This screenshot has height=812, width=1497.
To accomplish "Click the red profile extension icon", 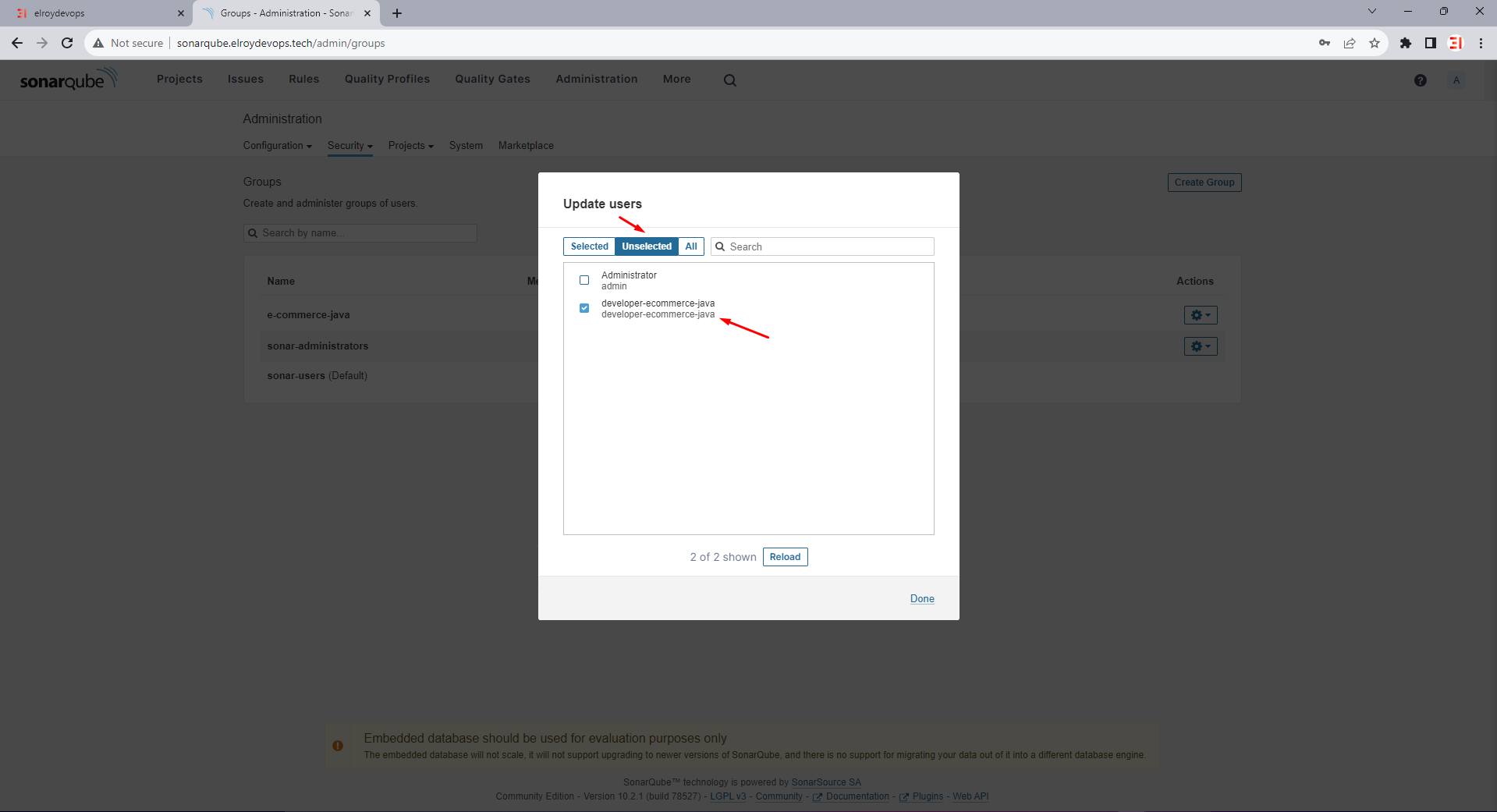I will point(1456,43).
